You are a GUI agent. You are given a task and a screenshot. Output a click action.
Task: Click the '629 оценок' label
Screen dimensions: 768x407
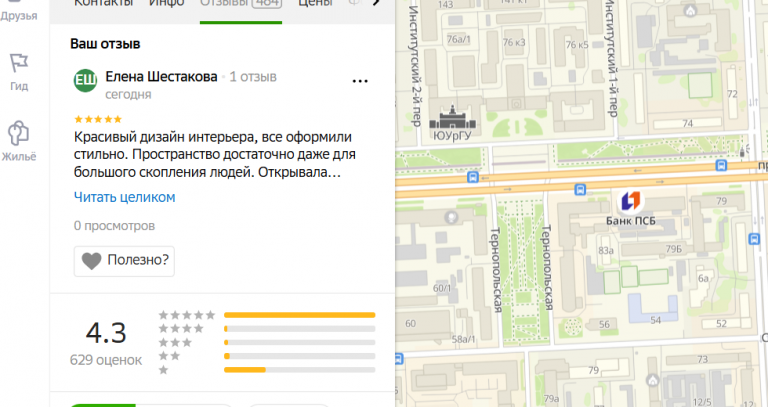point(106,360)
